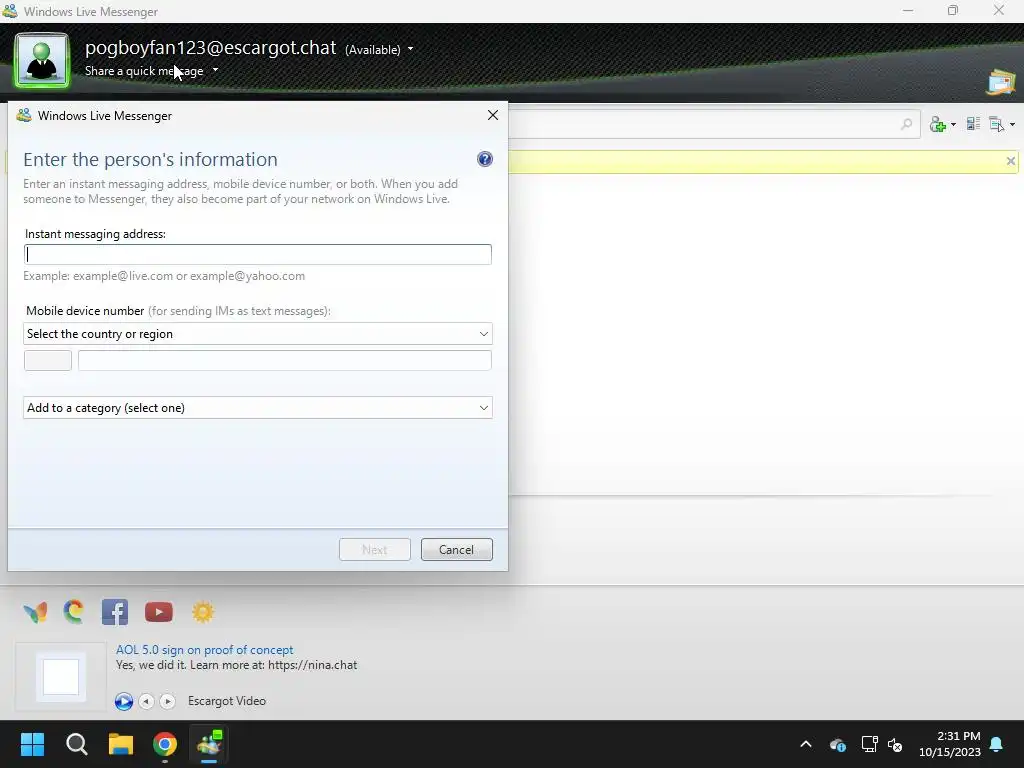
Task: Open Share a quick message dropdown arrow
Action: coord(216,71)
